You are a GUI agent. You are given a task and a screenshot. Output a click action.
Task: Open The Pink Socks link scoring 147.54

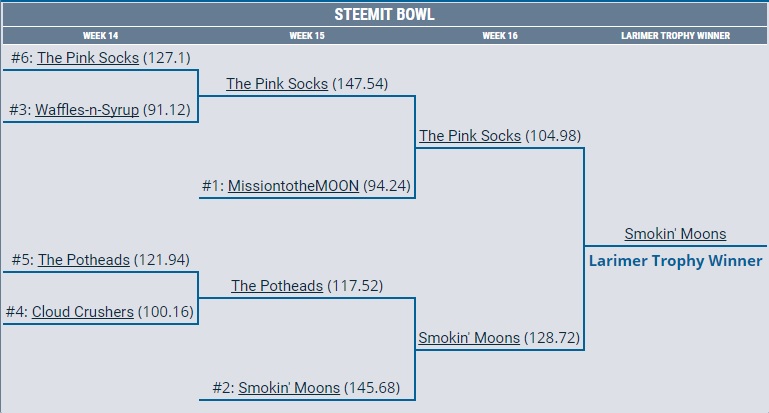point(277,84)
